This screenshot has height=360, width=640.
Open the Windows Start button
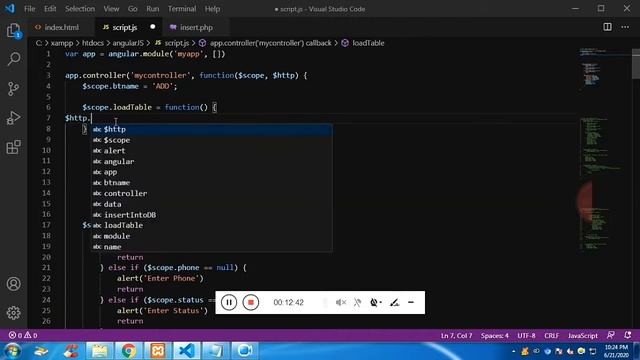pyautogui.click(x=11, y=351)
